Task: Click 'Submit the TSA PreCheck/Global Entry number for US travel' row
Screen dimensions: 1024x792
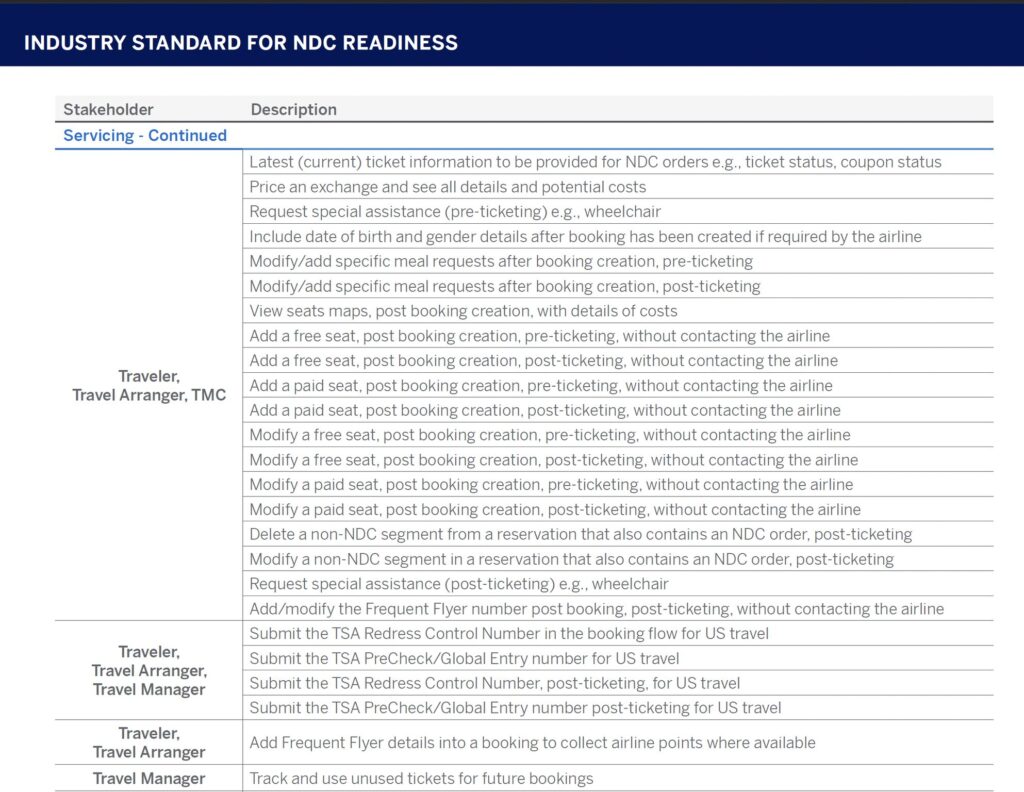Action: tap(618, 658)
